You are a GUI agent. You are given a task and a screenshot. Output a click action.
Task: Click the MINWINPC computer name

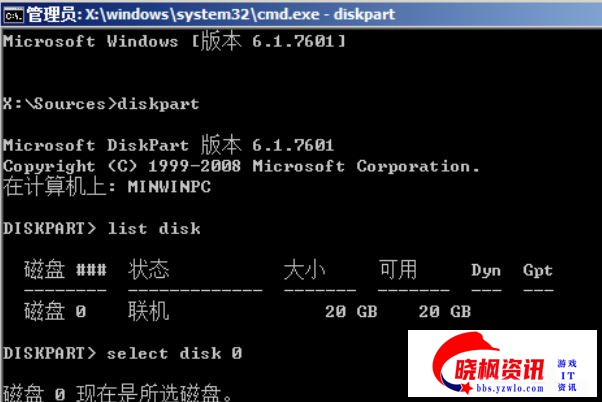(x=169, y=187)
